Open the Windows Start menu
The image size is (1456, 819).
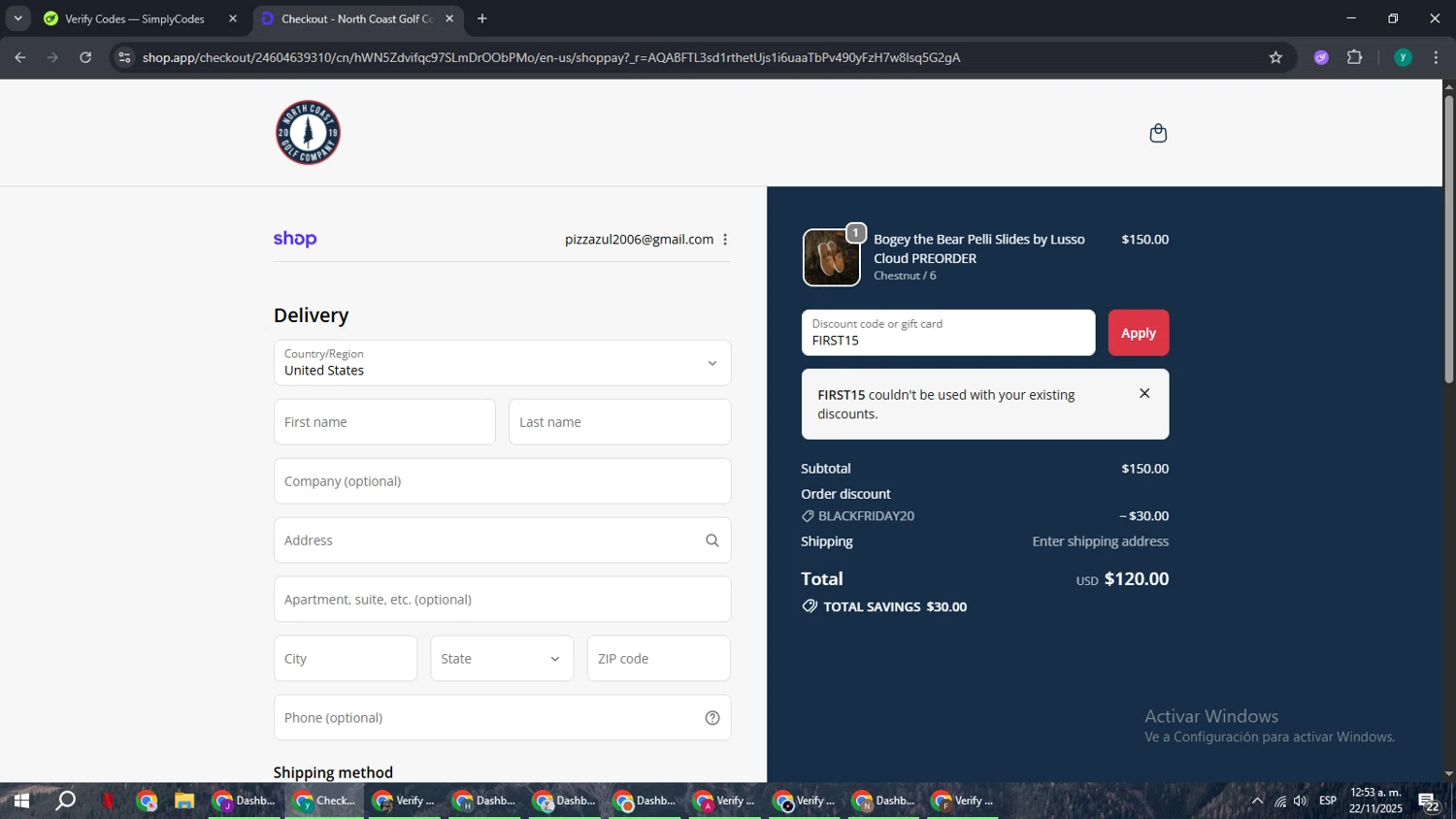point(21,801)
